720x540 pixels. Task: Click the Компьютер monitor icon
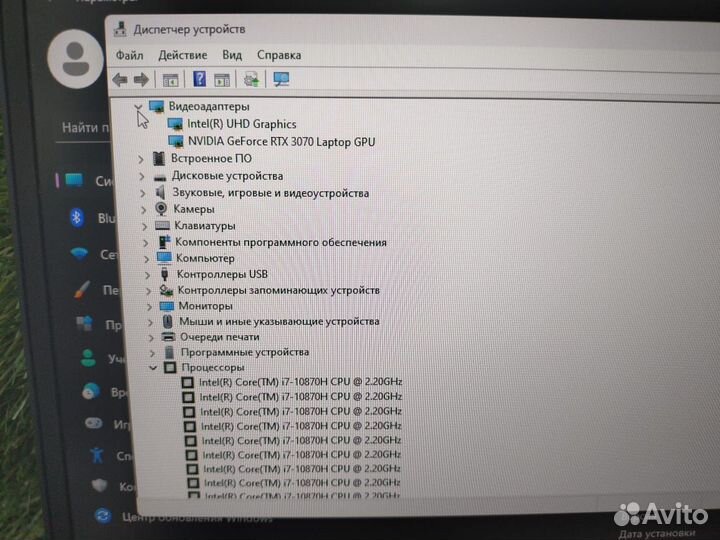point(164,258)
